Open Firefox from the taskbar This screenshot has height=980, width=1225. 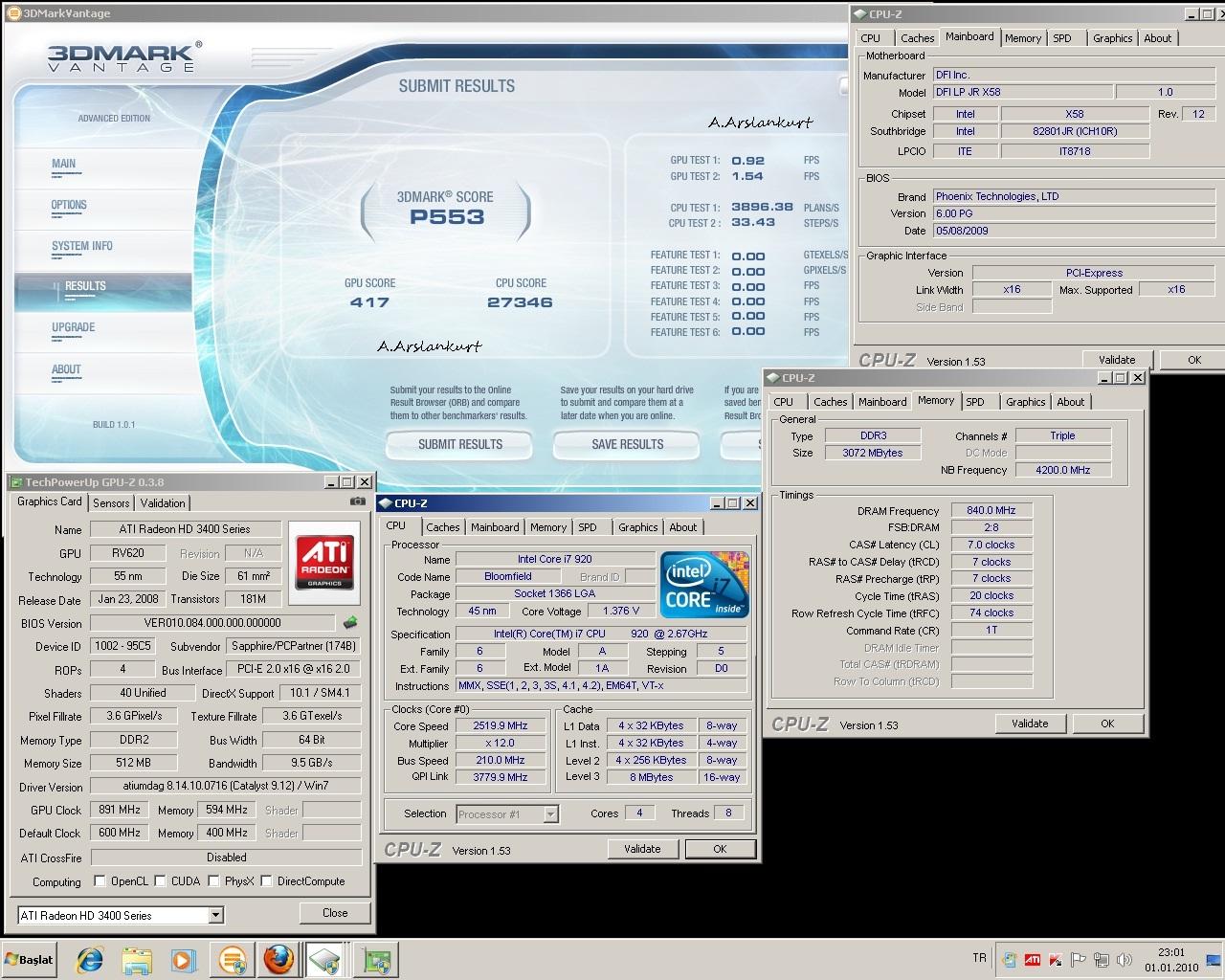[x=278, y=959]
